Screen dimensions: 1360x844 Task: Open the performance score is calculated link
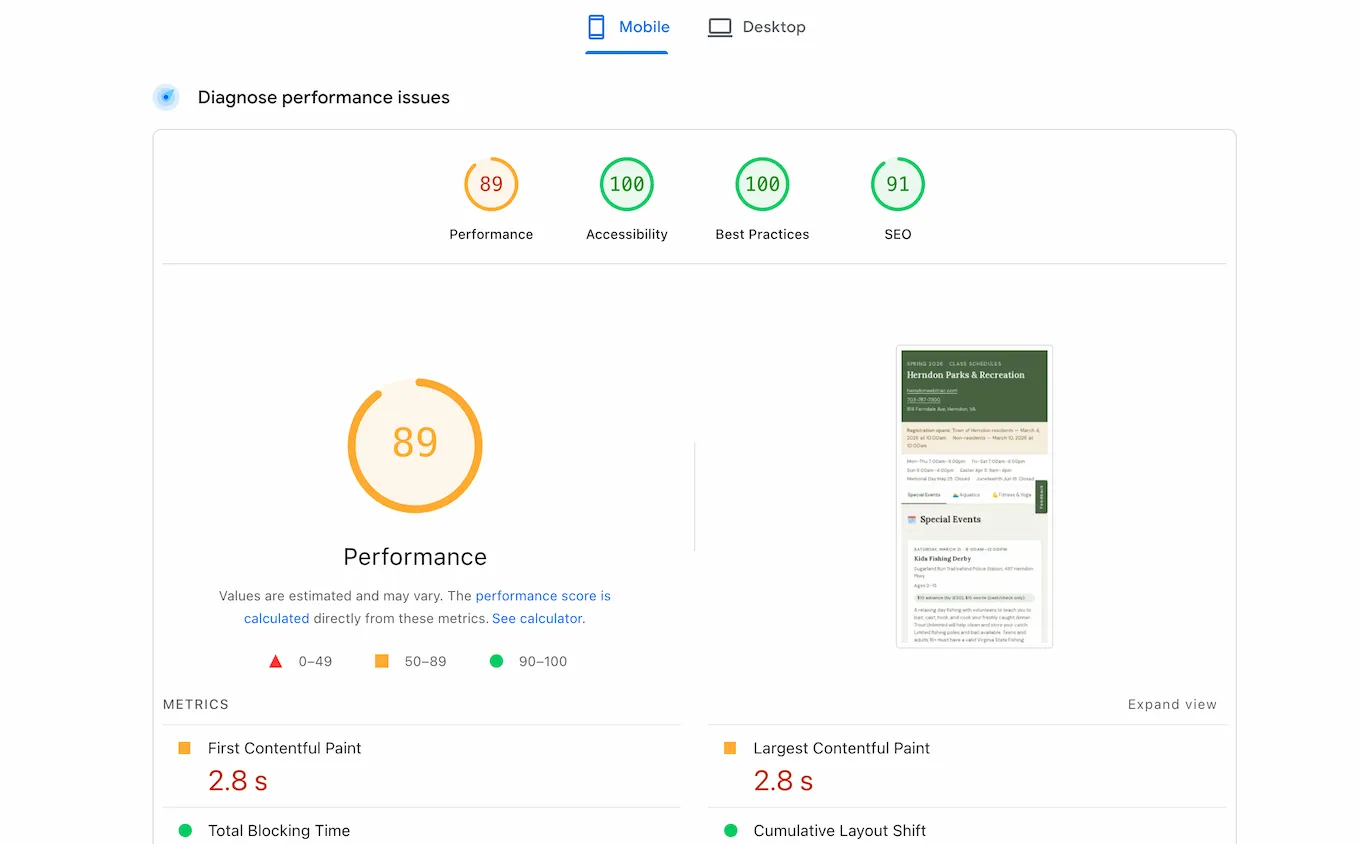tap(543, 595)
